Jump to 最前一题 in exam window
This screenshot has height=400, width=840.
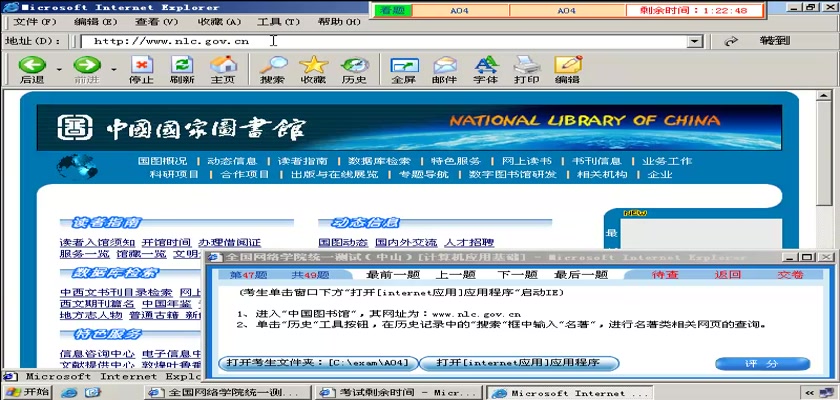(393, 275)
